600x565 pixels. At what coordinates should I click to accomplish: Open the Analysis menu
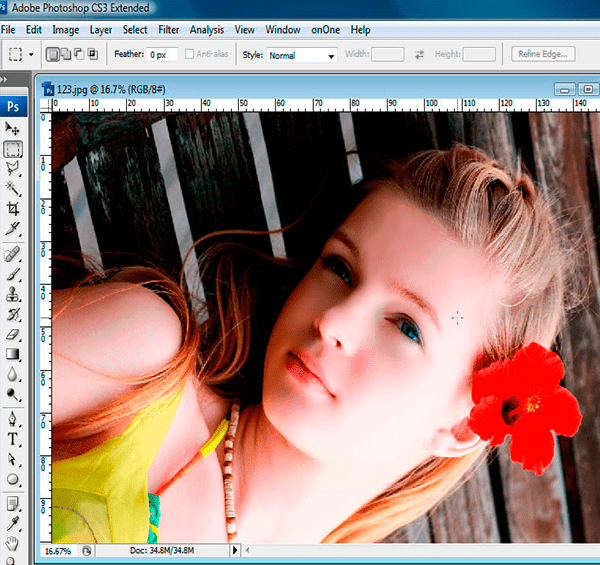tap(207, 30)
